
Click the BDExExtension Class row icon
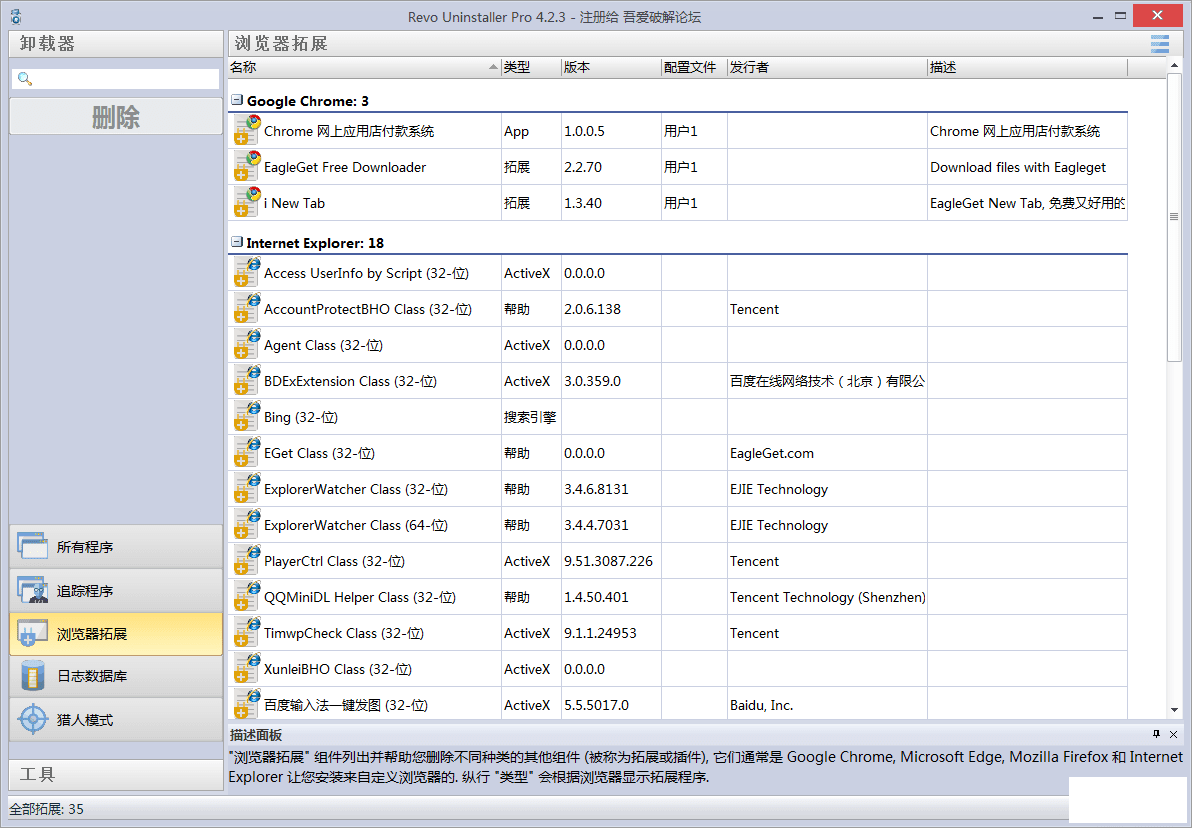(247, 381)
